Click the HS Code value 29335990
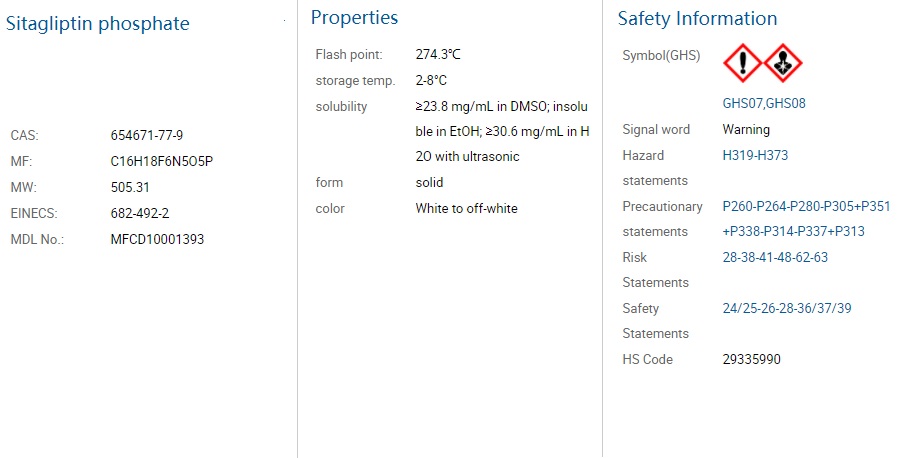 pos(752,359)
